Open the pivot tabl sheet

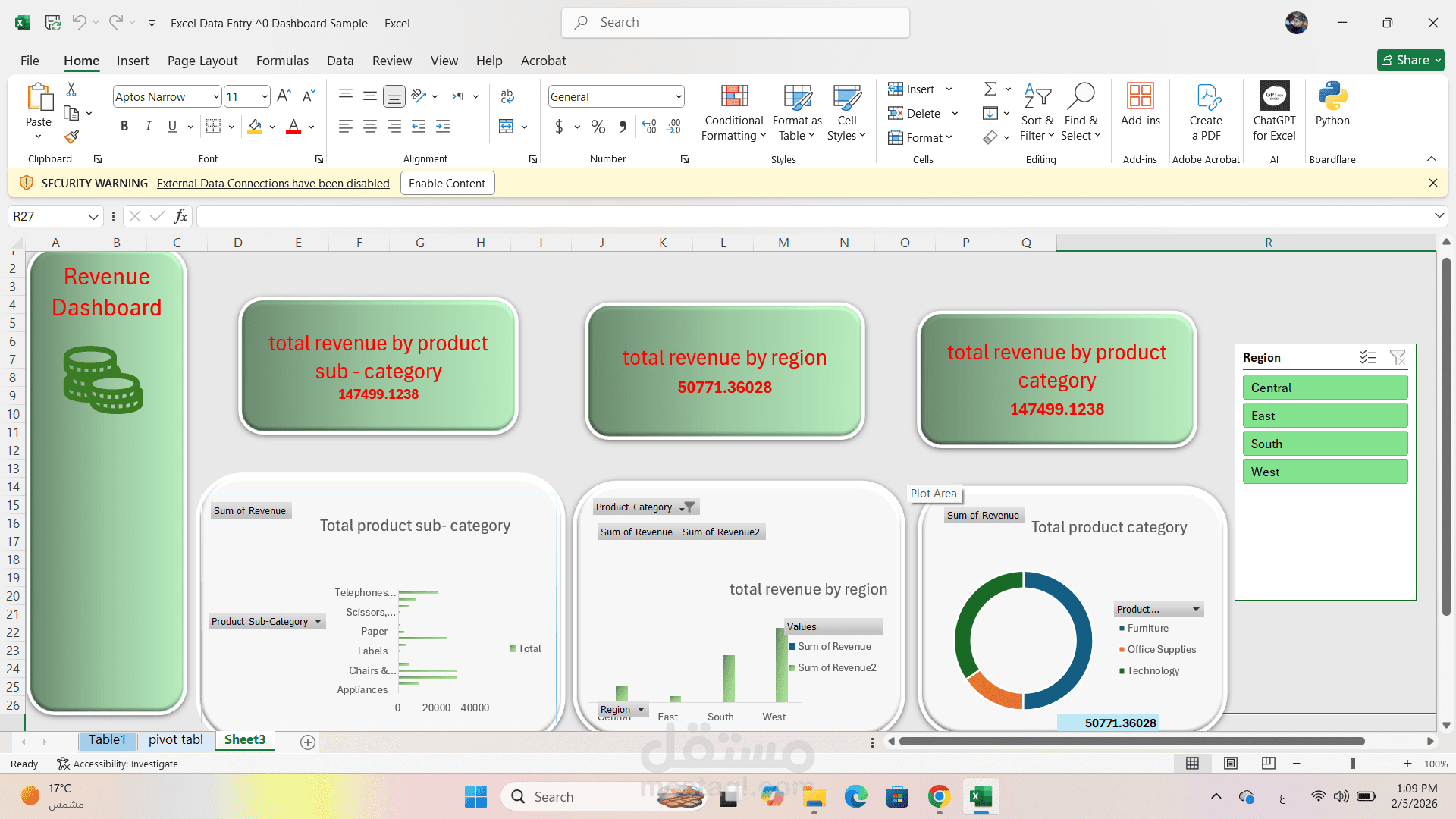pos(175,739)
